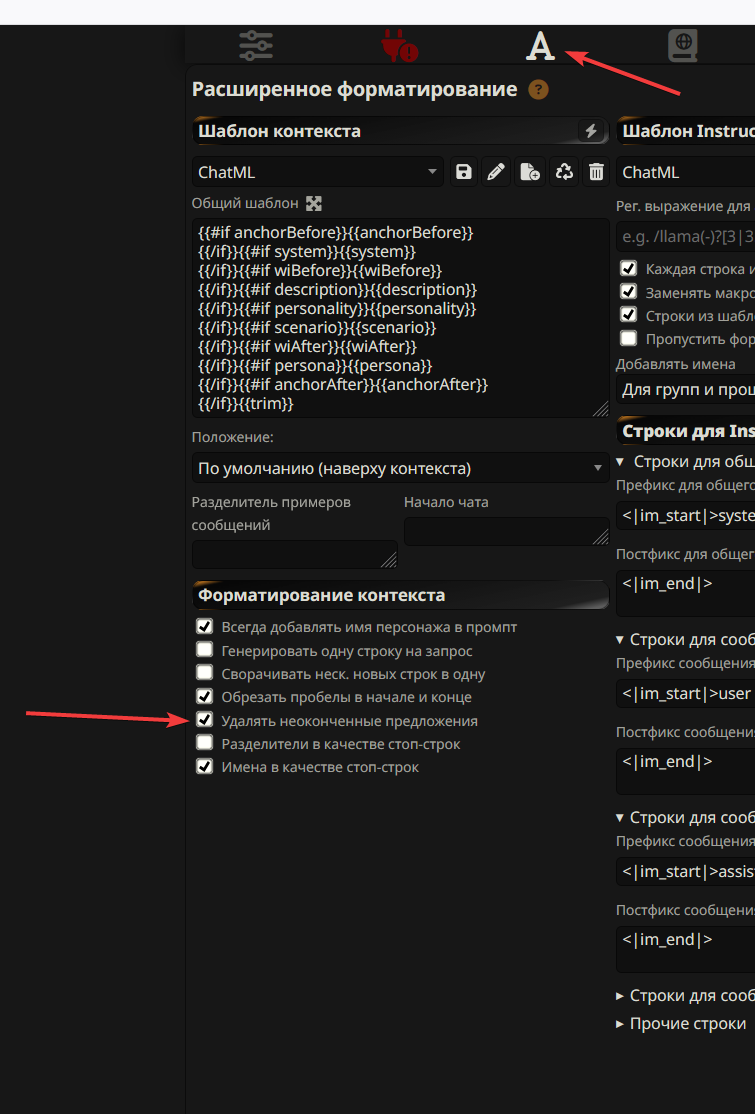Viewport: 755px width, 1114px height.
Task: Rename the context template with pencil icon
Action: (496, 172)
